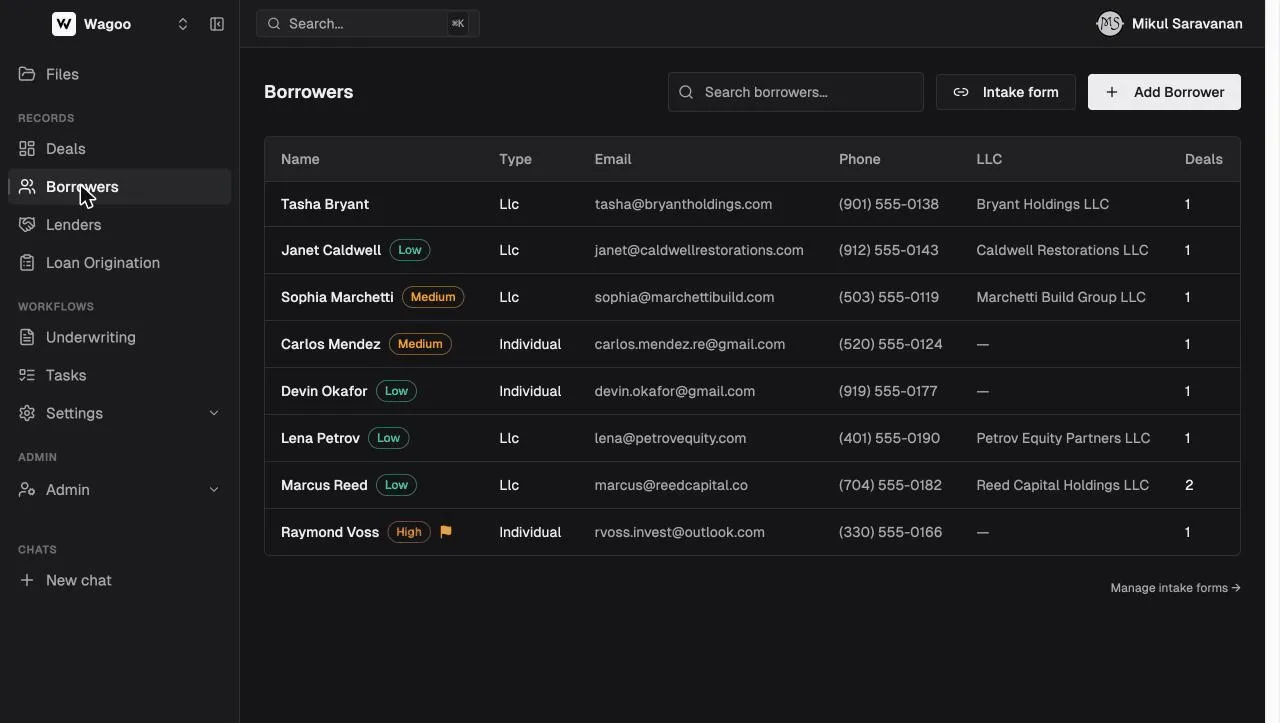Click the Add Borrower button
Viewport: 1280px width, 723px height.
(1164, 92)
